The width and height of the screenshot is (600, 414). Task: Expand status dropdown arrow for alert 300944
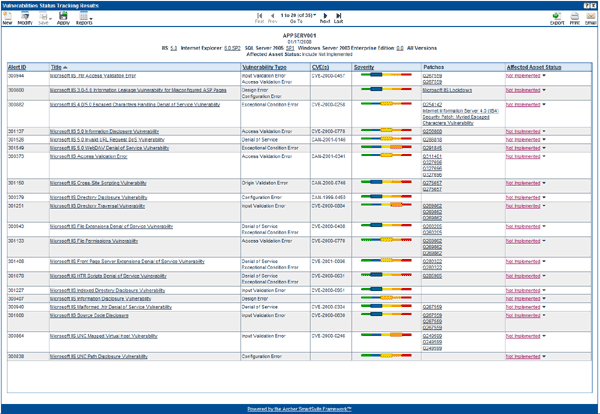545,74
